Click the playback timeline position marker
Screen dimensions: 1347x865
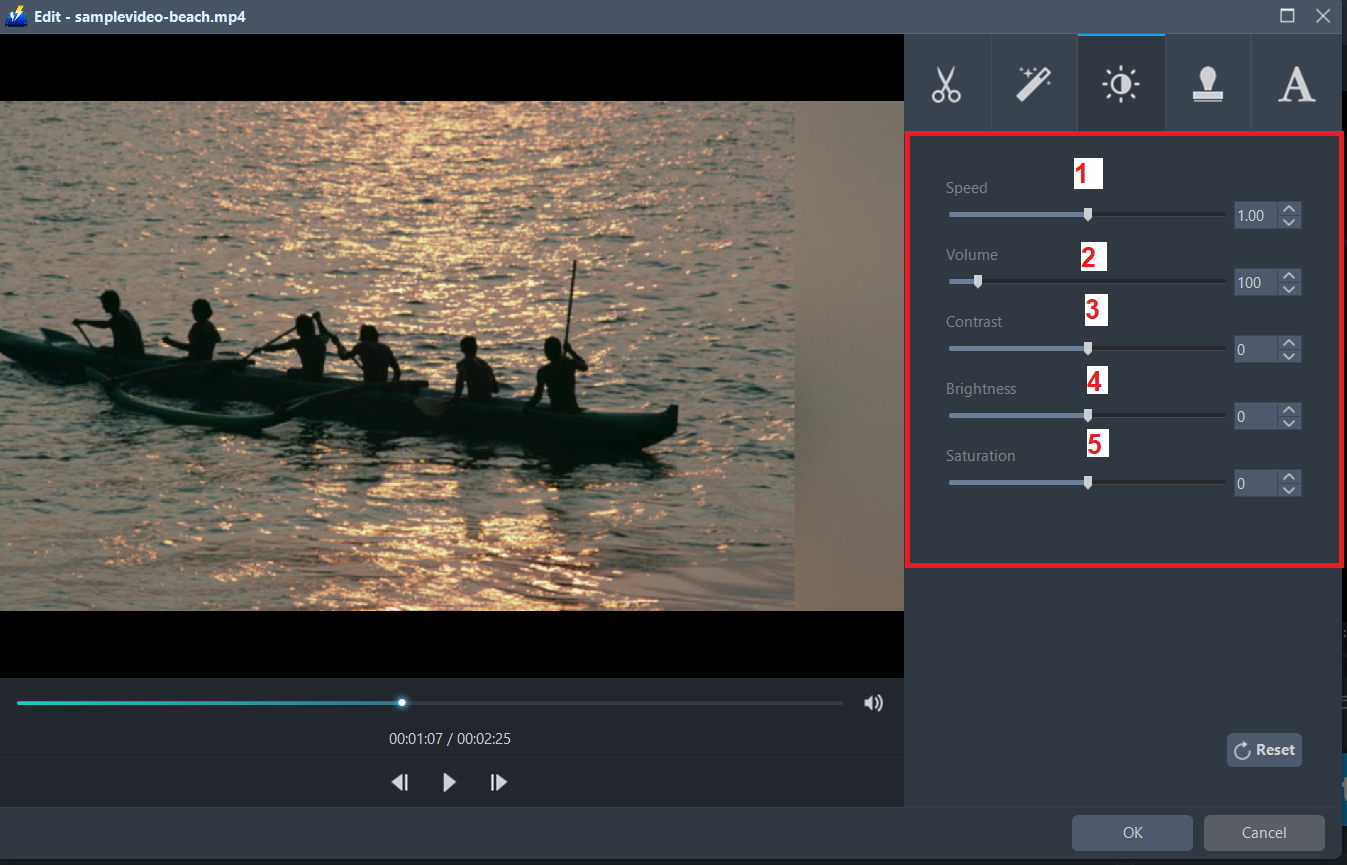(x=402, y=702)
